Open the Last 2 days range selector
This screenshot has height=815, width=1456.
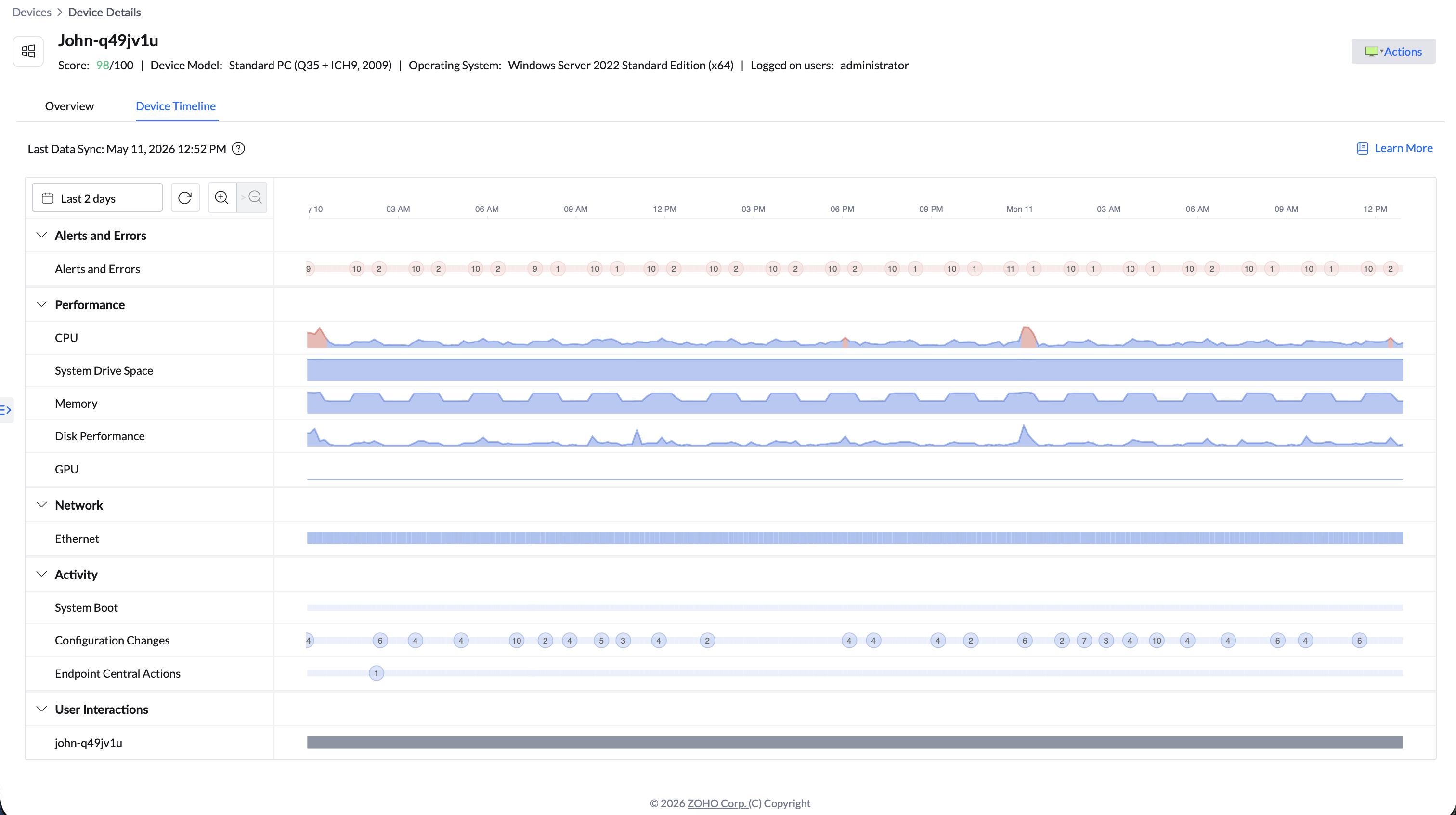[97, 198]
